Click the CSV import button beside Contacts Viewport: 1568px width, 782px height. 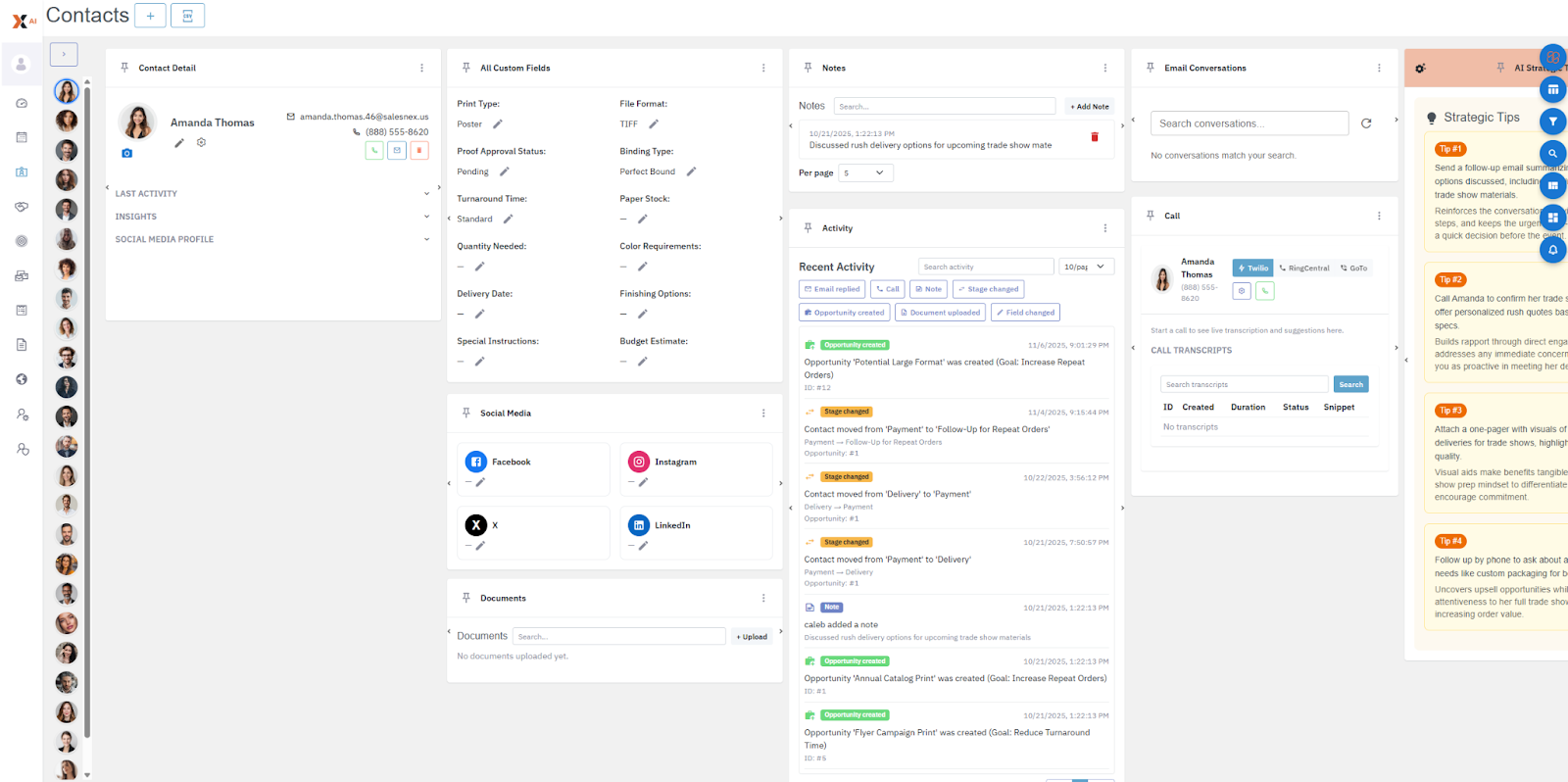[x=187, y=16]
